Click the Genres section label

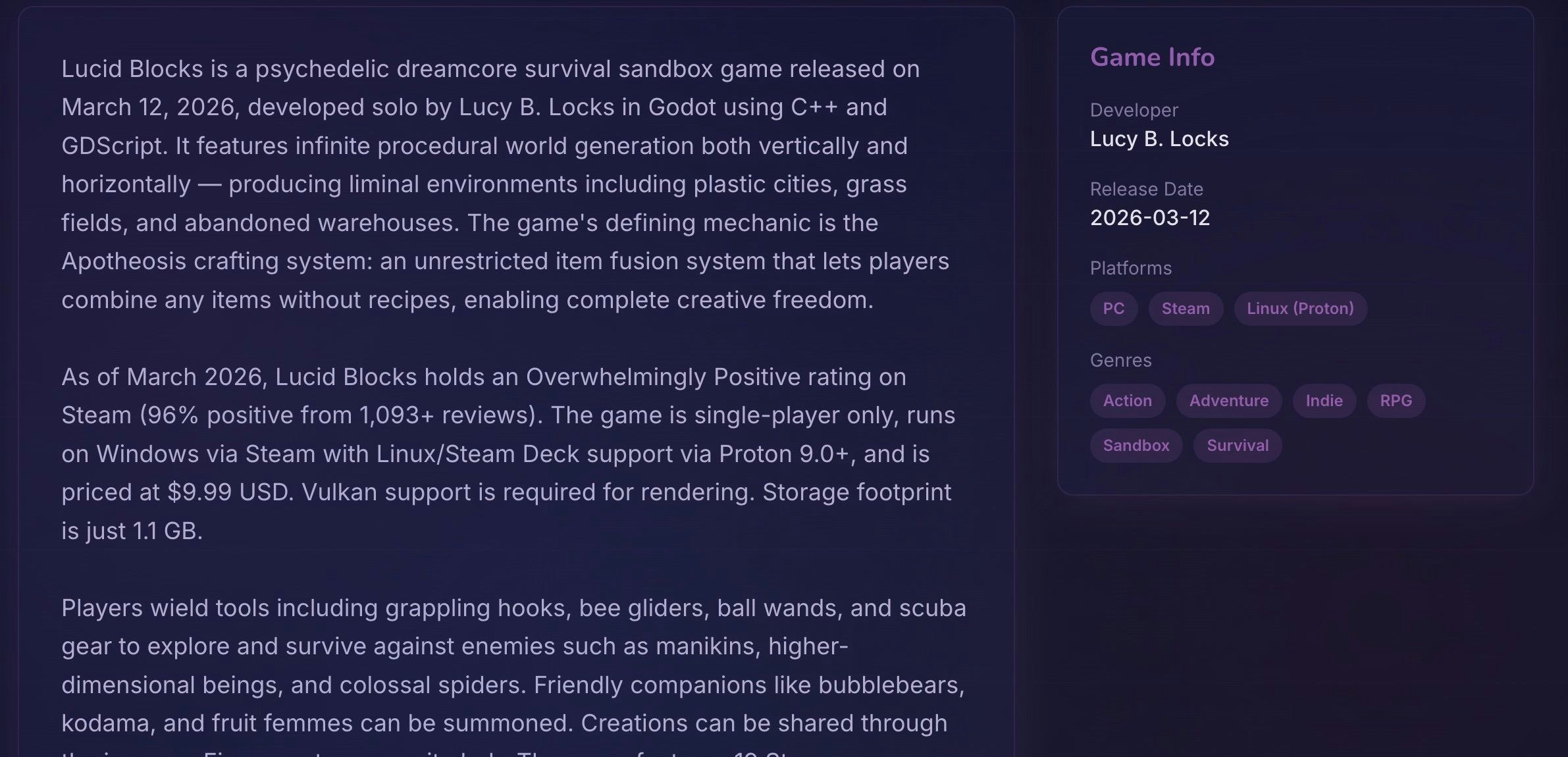(1121, 360)
